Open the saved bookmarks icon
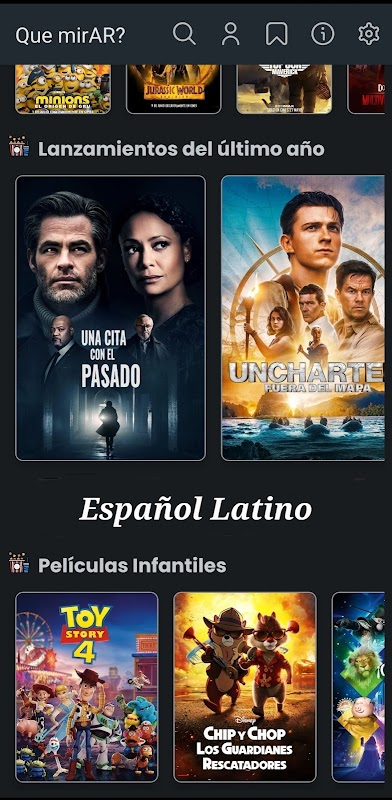Viewport: 392px width, 800px height. click(x=277, y=34)
